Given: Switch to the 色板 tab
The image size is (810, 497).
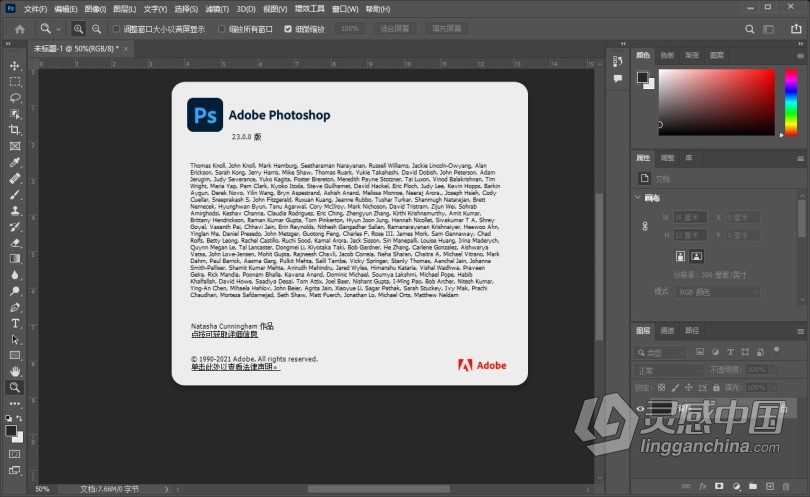Looking at the screenshot, I should [667, 55].
